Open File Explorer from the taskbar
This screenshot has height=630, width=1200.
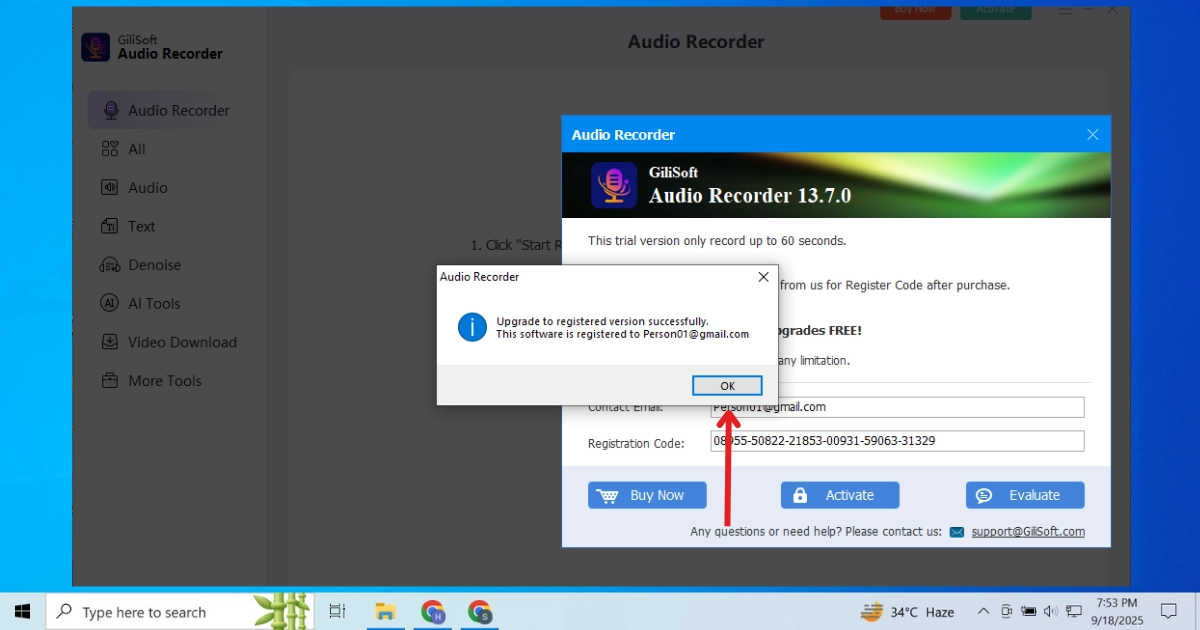point(384,611)
